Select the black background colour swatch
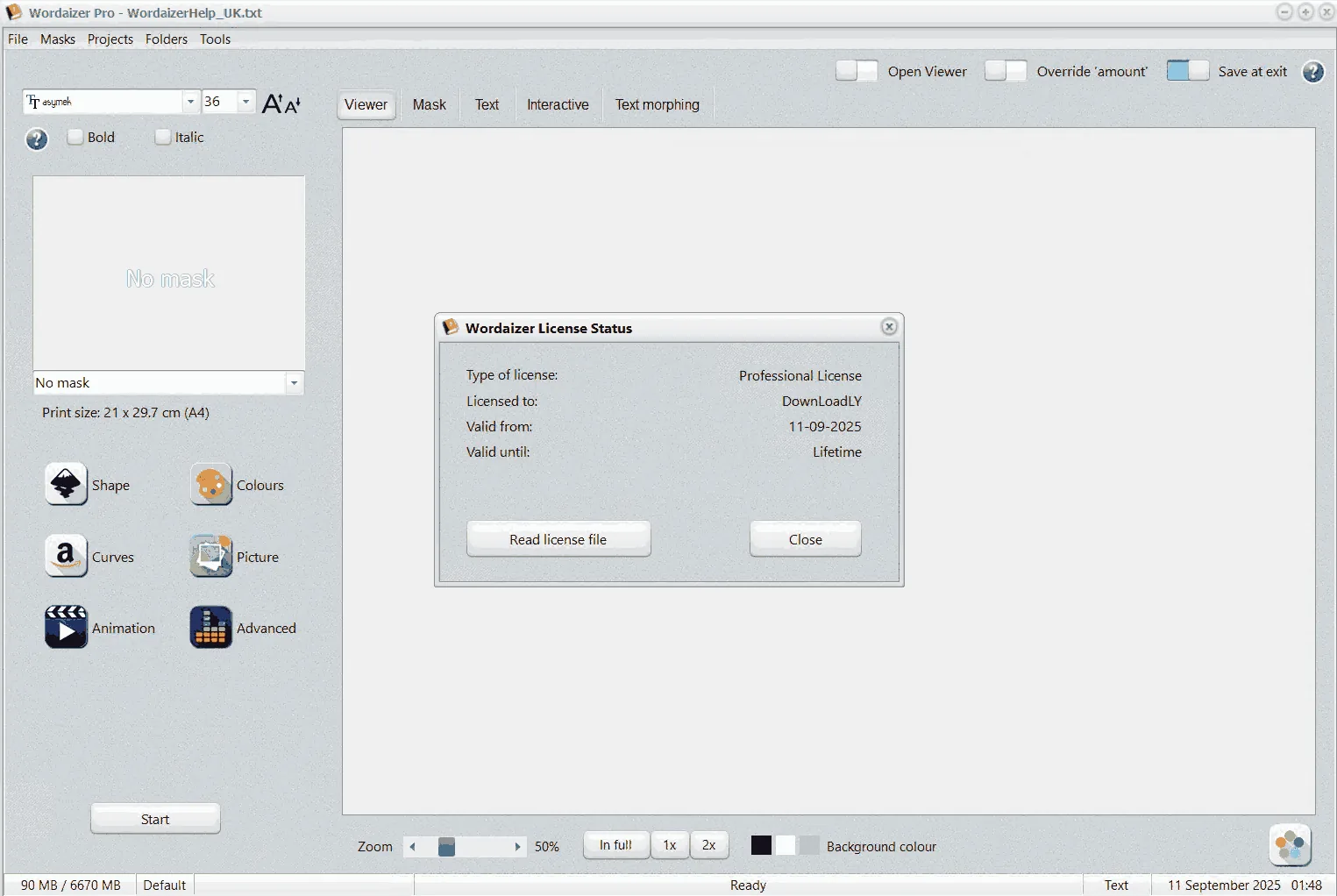The image size is (1337, 896). (x=761, y=845)
